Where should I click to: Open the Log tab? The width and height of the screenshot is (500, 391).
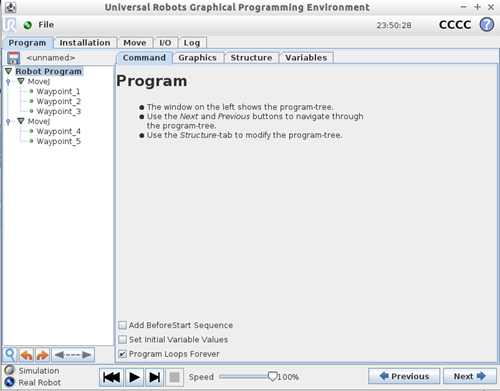coord(192,43)
